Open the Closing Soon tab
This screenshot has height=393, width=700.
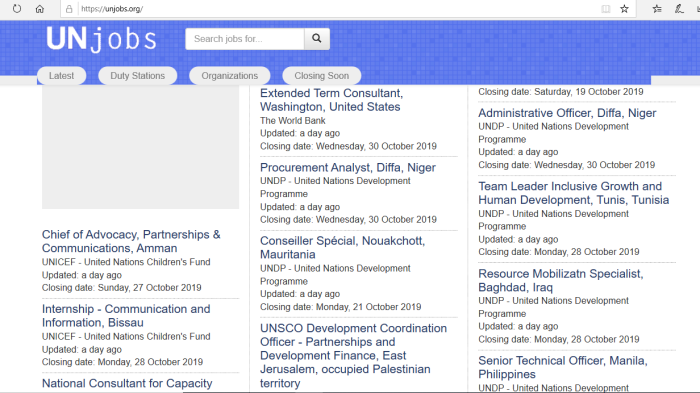(x=321, y=75)
